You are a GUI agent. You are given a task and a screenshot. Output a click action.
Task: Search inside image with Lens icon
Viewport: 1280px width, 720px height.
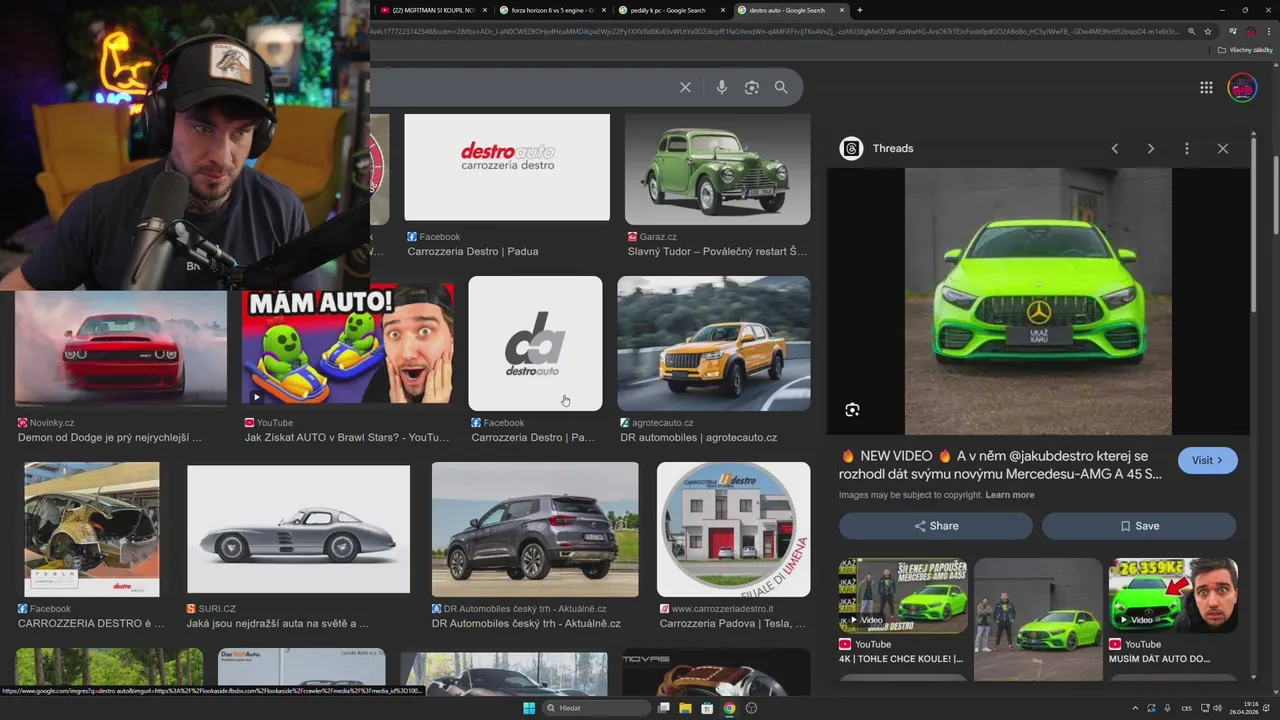click(852, 410)
